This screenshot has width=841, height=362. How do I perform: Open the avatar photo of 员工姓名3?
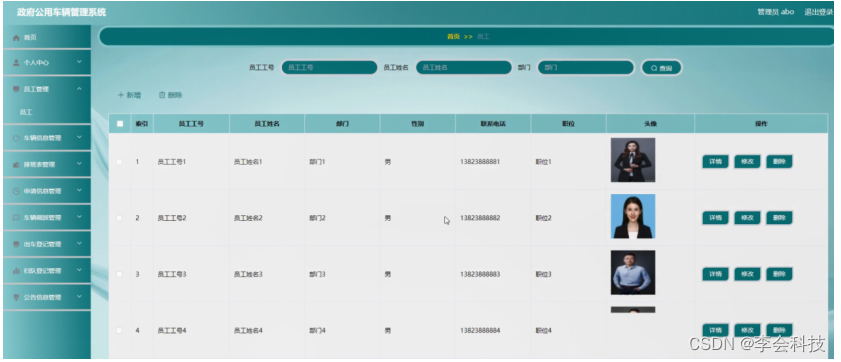(633, 272)
